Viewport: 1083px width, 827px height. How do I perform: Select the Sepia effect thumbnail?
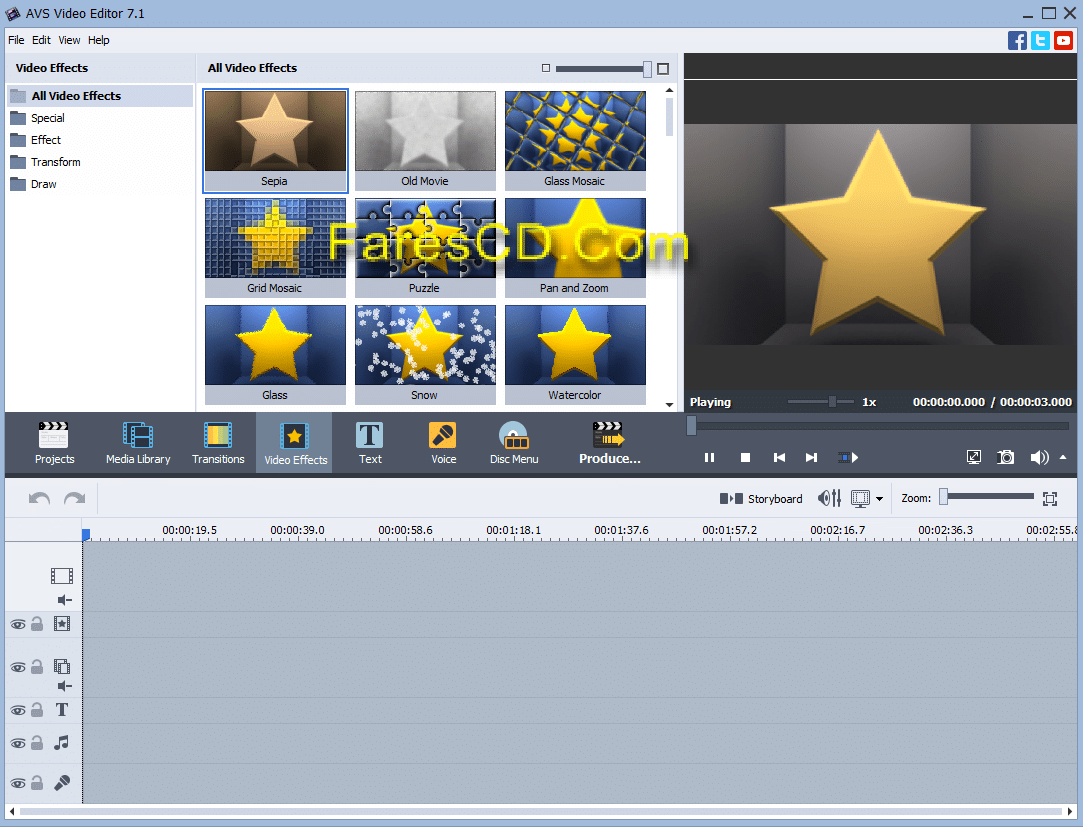click(275, 140)
